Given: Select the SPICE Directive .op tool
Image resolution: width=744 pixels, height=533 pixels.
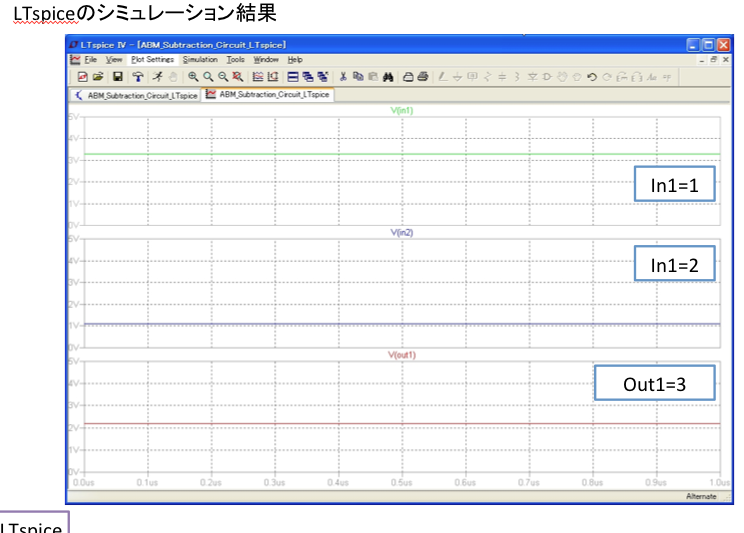Looking at the screenshot, I should [667, 76].
